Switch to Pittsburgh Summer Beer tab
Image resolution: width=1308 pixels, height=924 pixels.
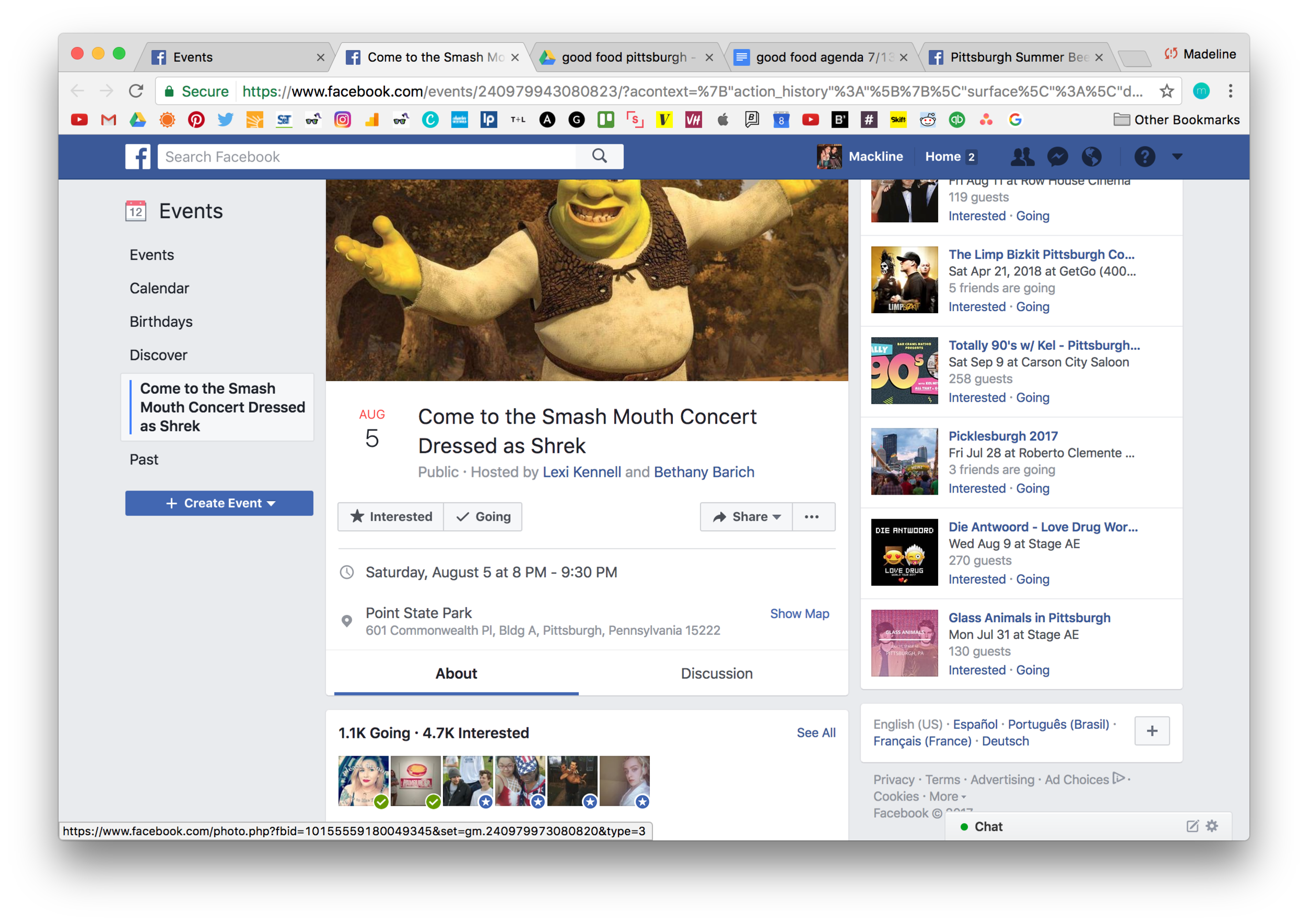point(1017,58)
